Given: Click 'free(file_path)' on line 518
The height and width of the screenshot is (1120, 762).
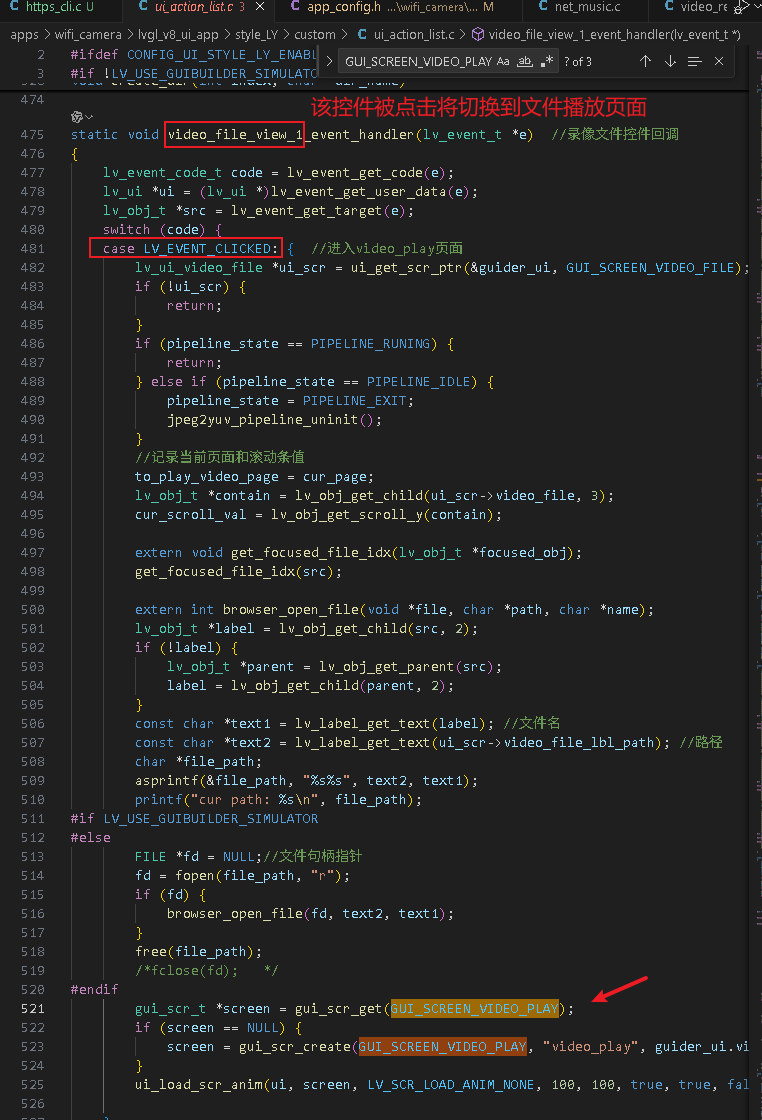Looking at the screenshot, I should point(195,951).
